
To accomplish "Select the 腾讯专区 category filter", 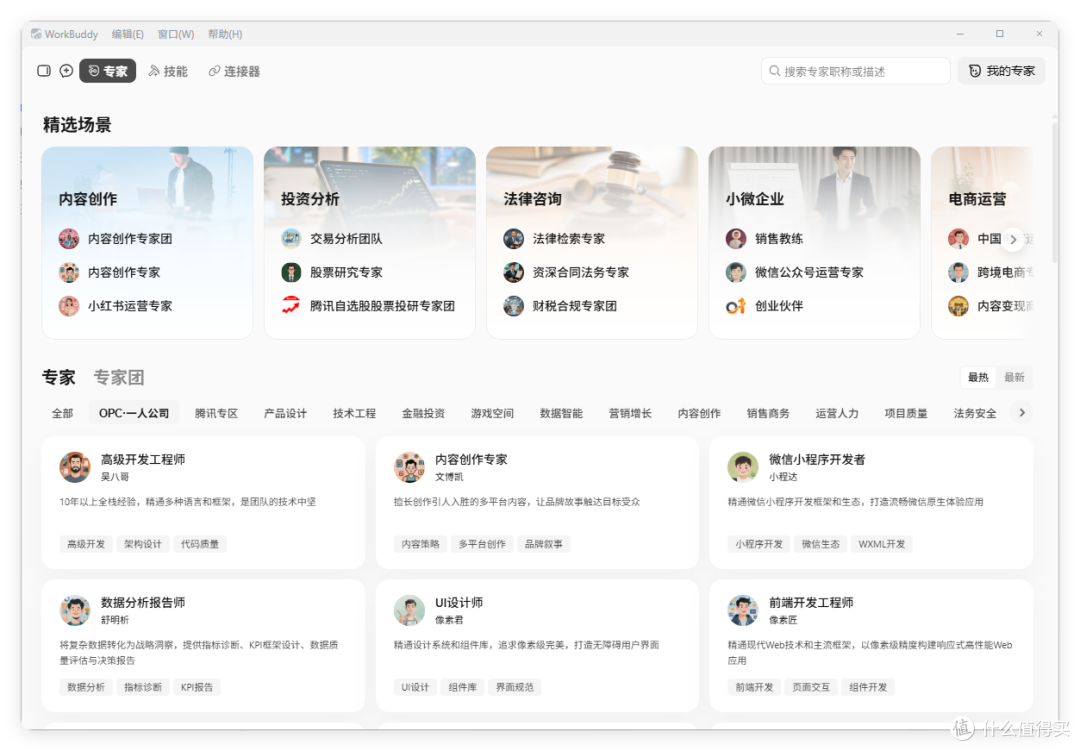I will [216, 413].
